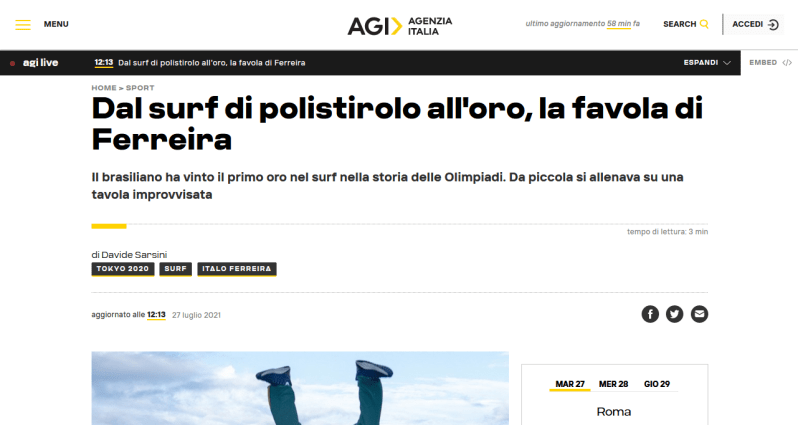Share the article by email
This screenshot has width=798, height=425.
pyautogui.click(x=699, y=314)
